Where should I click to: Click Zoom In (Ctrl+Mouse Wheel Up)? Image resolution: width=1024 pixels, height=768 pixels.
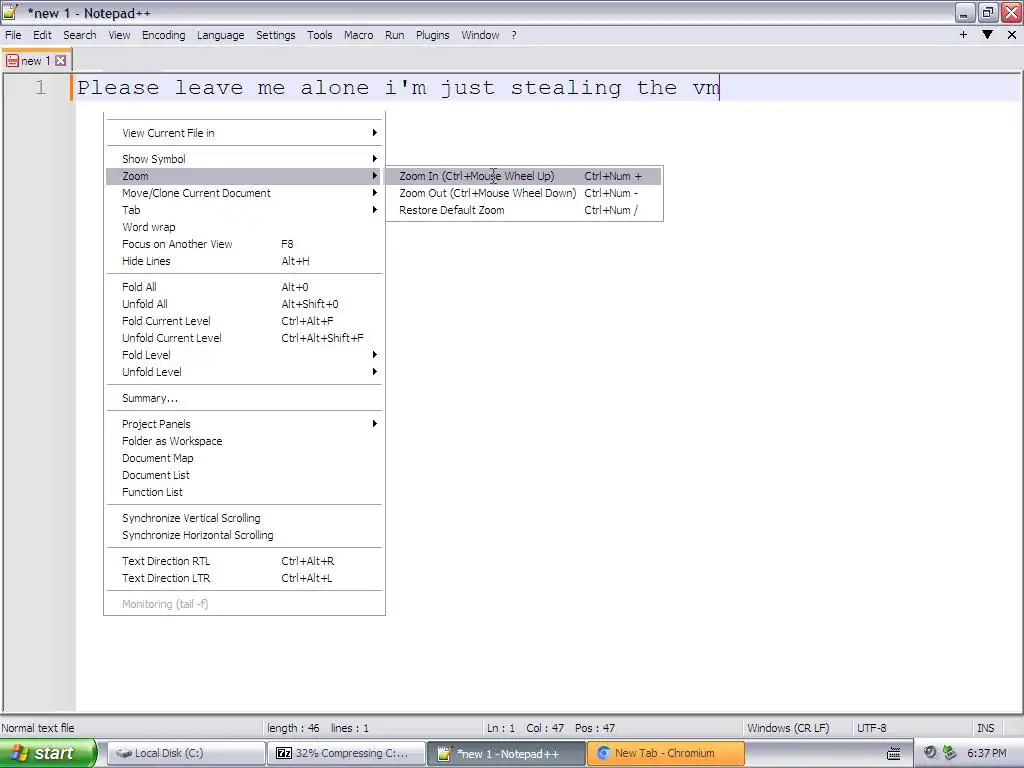(524, 176)
